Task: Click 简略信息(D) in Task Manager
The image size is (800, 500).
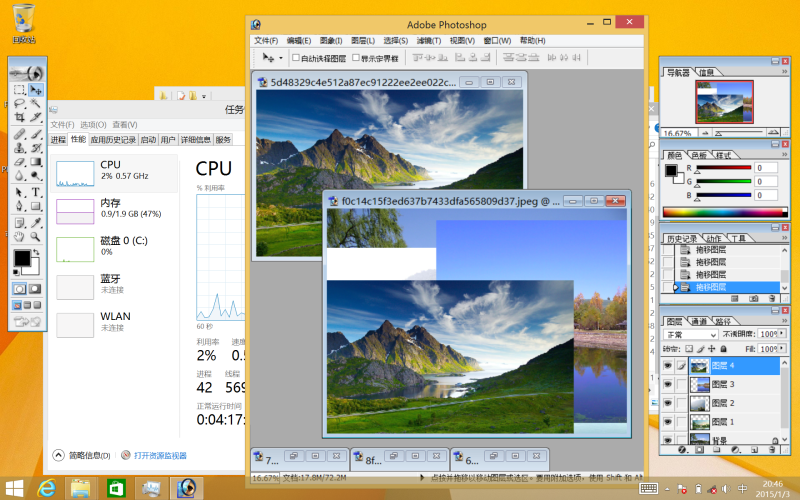Action: [84, 455]
